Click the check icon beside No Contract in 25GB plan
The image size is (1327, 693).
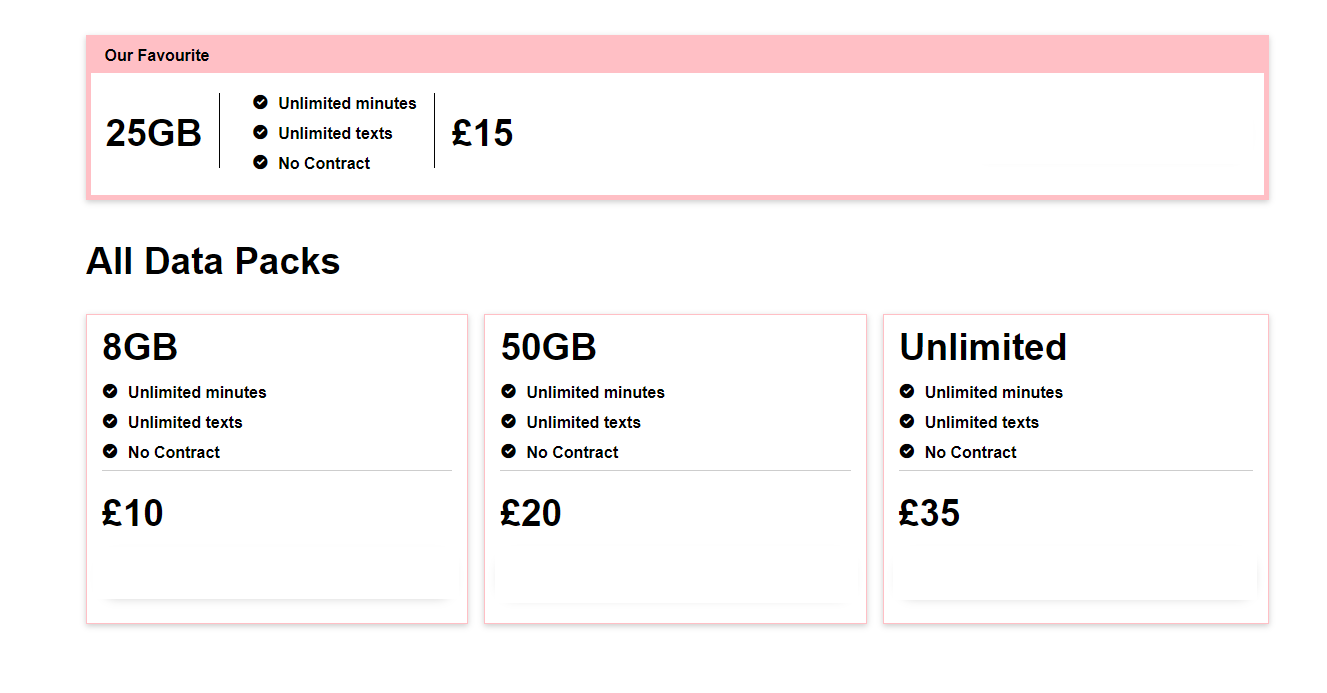260,162
